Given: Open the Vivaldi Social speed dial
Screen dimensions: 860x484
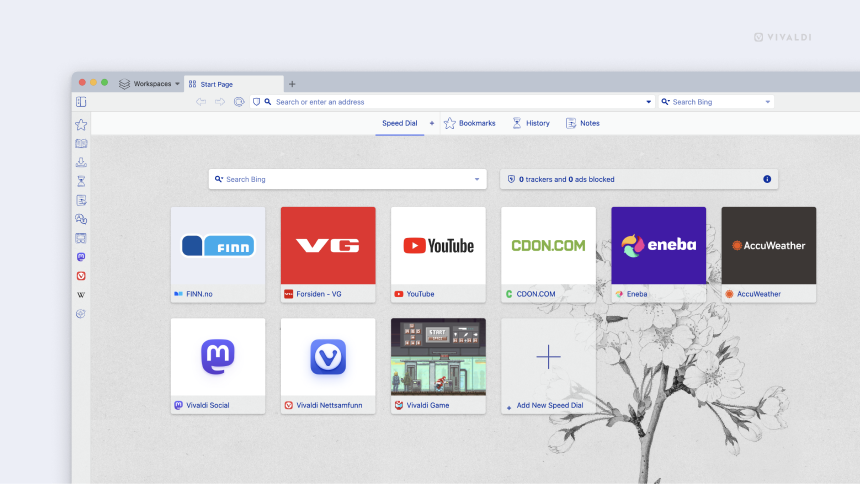Looking at the screenshot, I should pos(218,366).
